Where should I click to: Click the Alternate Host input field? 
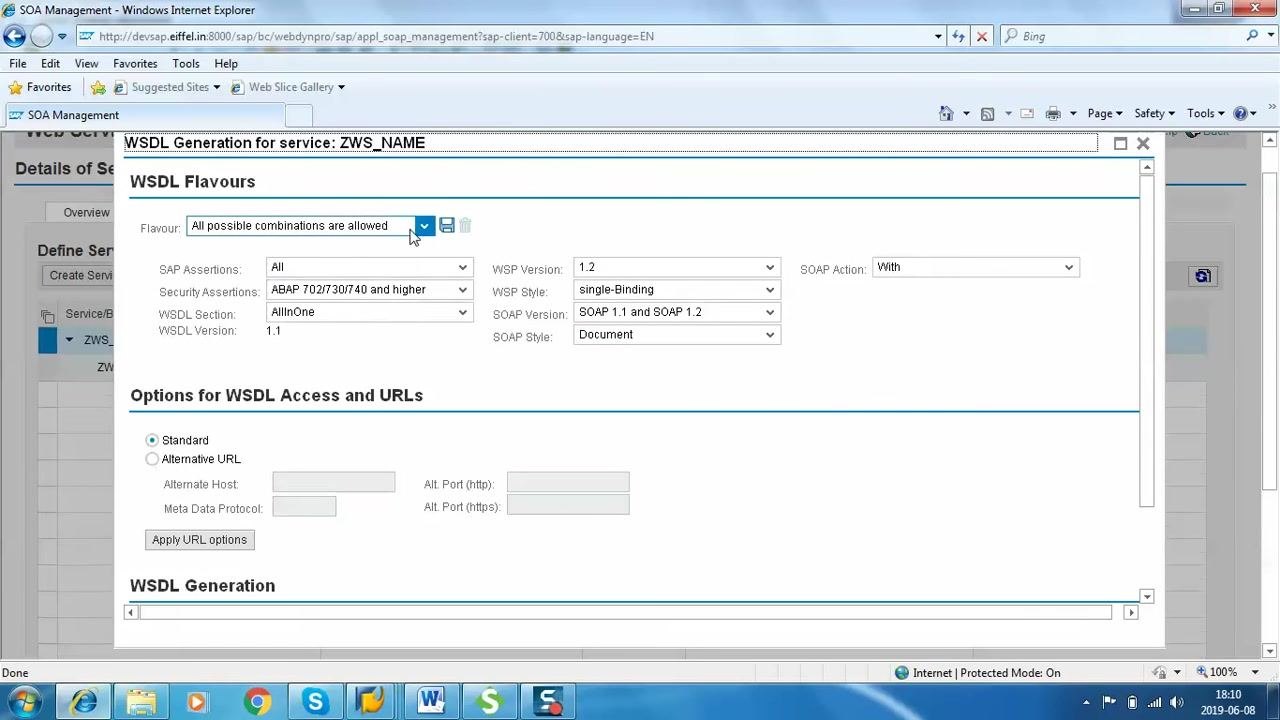tap(334, 483)
